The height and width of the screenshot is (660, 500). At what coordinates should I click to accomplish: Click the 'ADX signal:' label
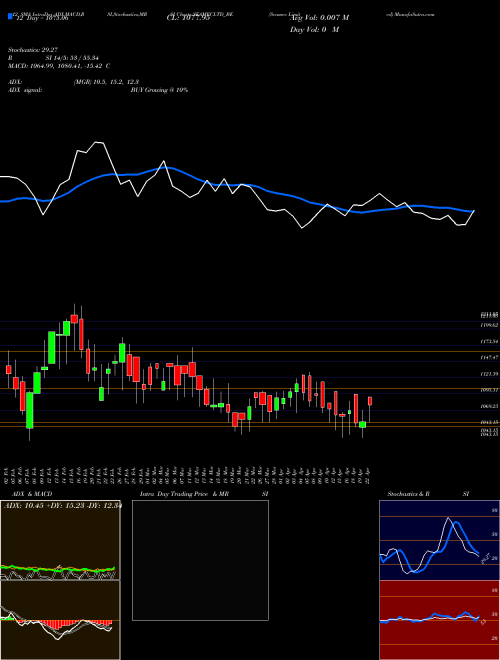(24, 90)
